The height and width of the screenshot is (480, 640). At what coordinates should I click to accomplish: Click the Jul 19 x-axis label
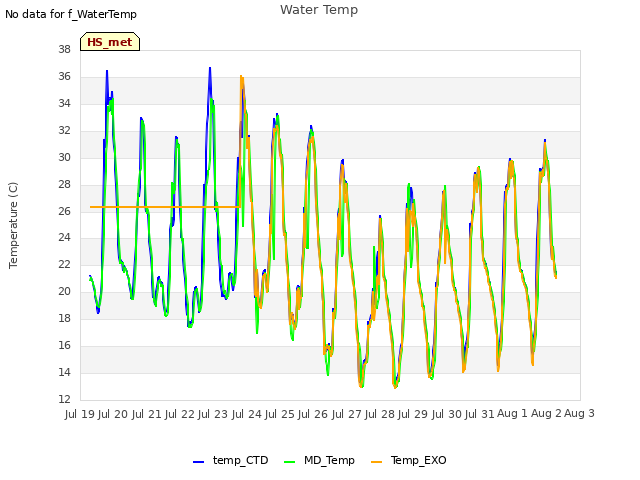tap(80, 414)
